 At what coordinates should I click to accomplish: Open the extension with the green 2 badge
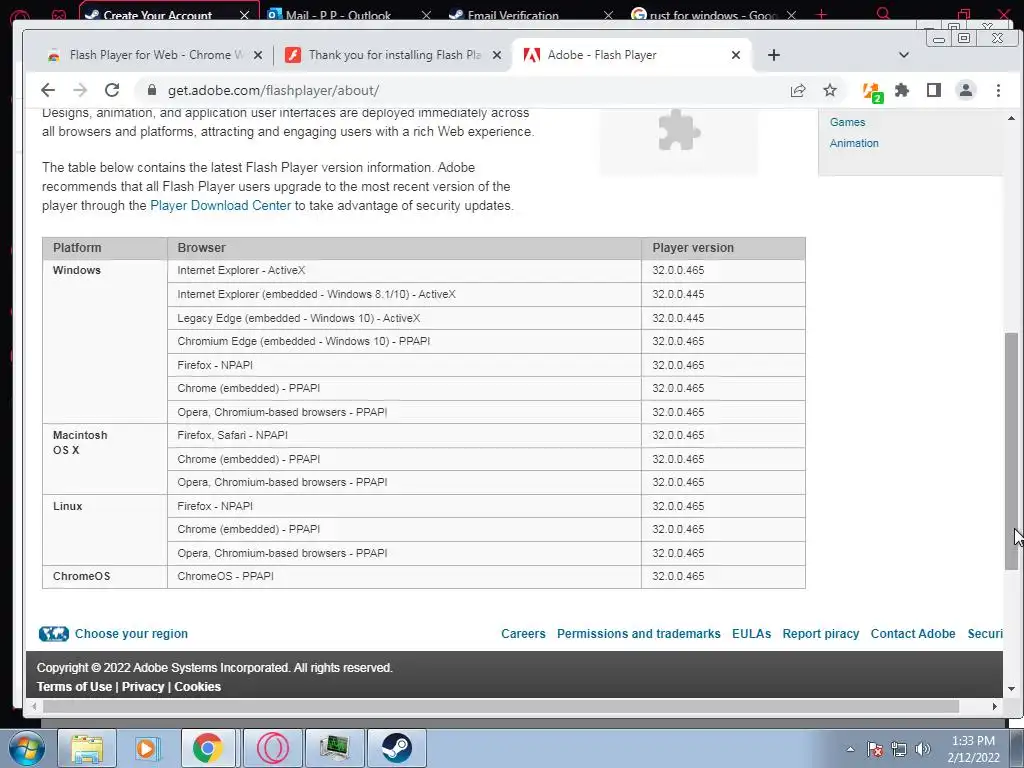(872, 91)
